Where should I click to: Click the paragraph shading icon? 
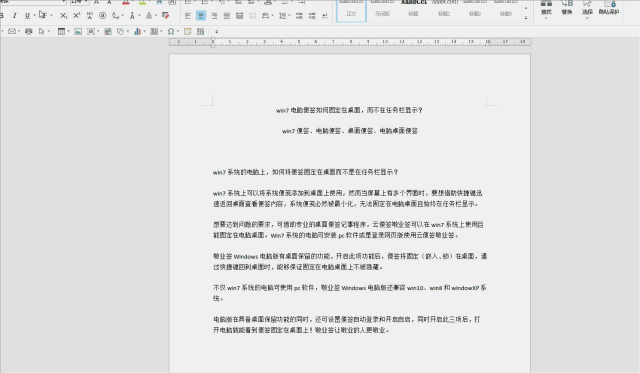265,16
